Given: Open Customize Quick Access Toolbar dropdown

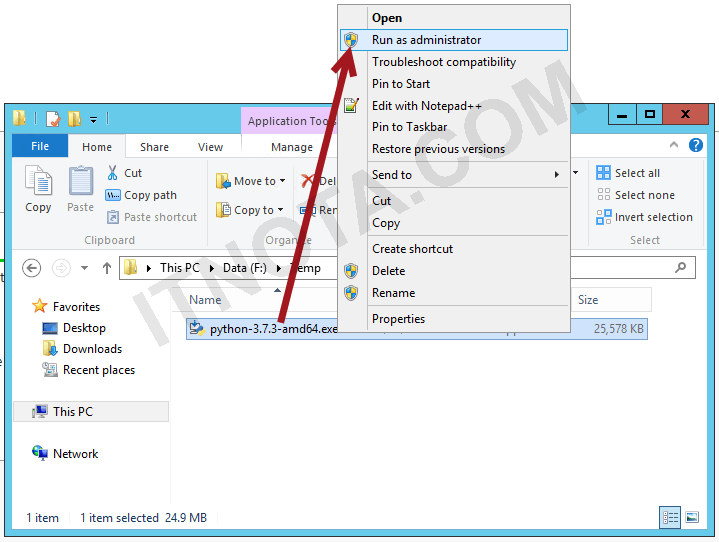Looking at the screenshot, I should [94, 120].
